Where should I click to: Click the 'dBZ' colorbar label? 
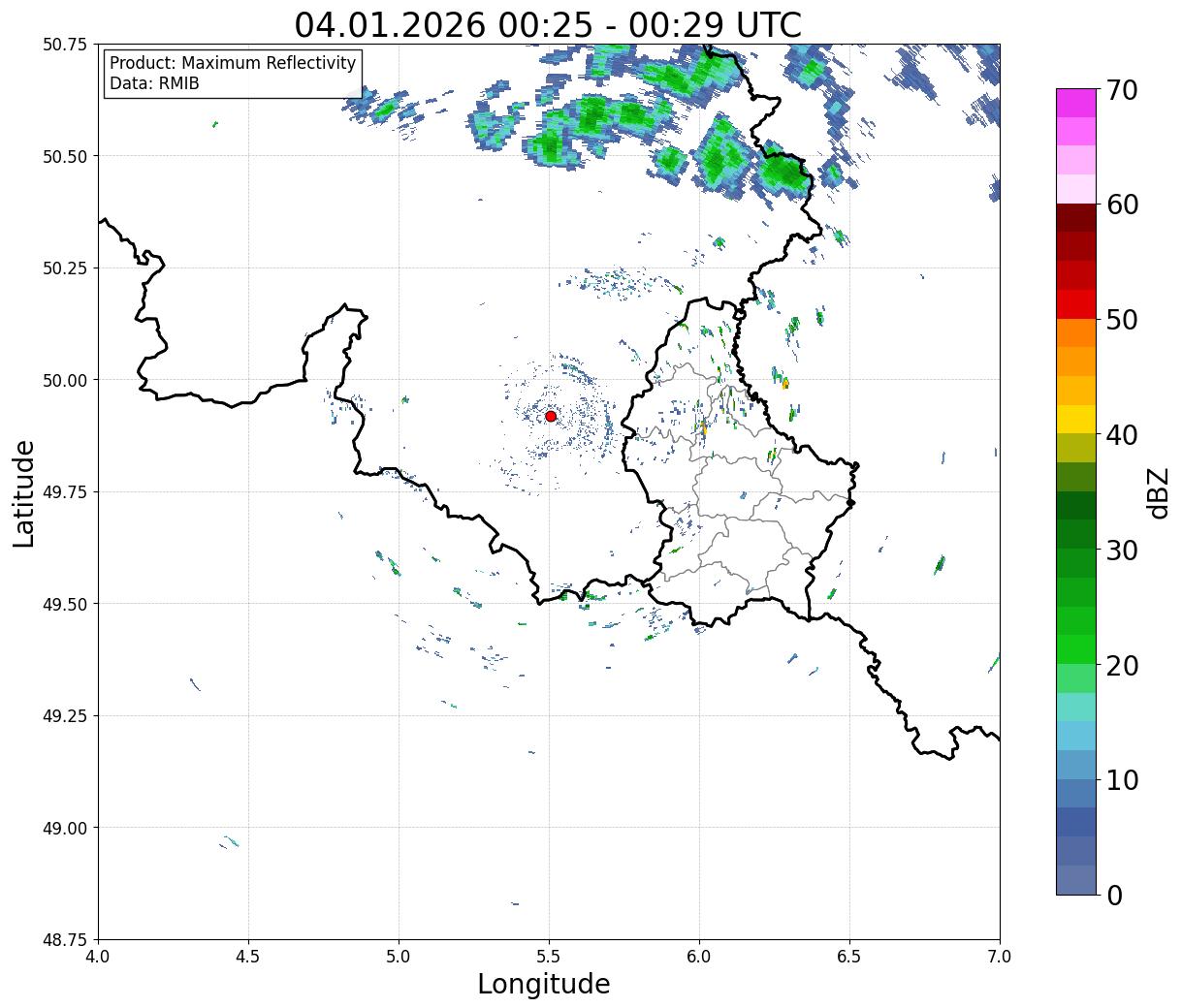1158,491
